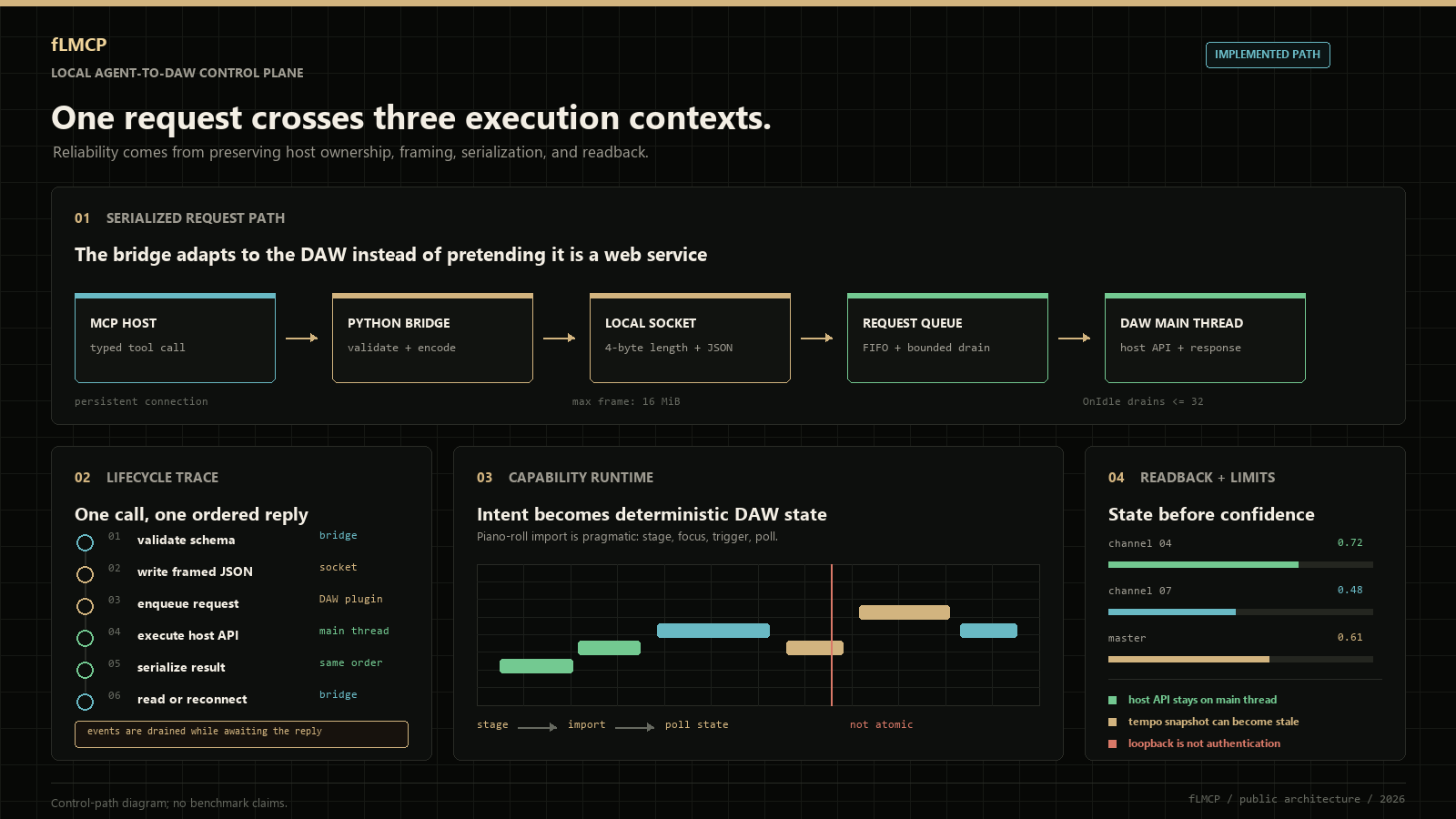Select the 'main thread' owner tag

(x=354, y=632)
